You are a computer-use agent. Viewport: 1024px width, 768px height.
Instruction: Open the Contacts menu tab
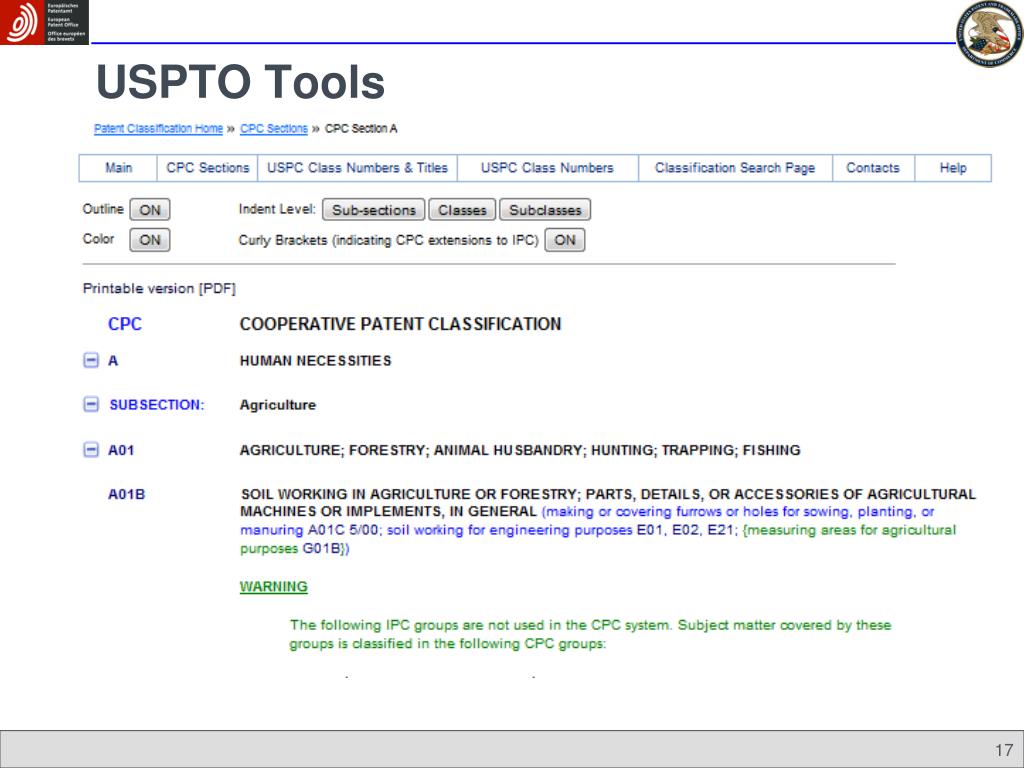873,168
